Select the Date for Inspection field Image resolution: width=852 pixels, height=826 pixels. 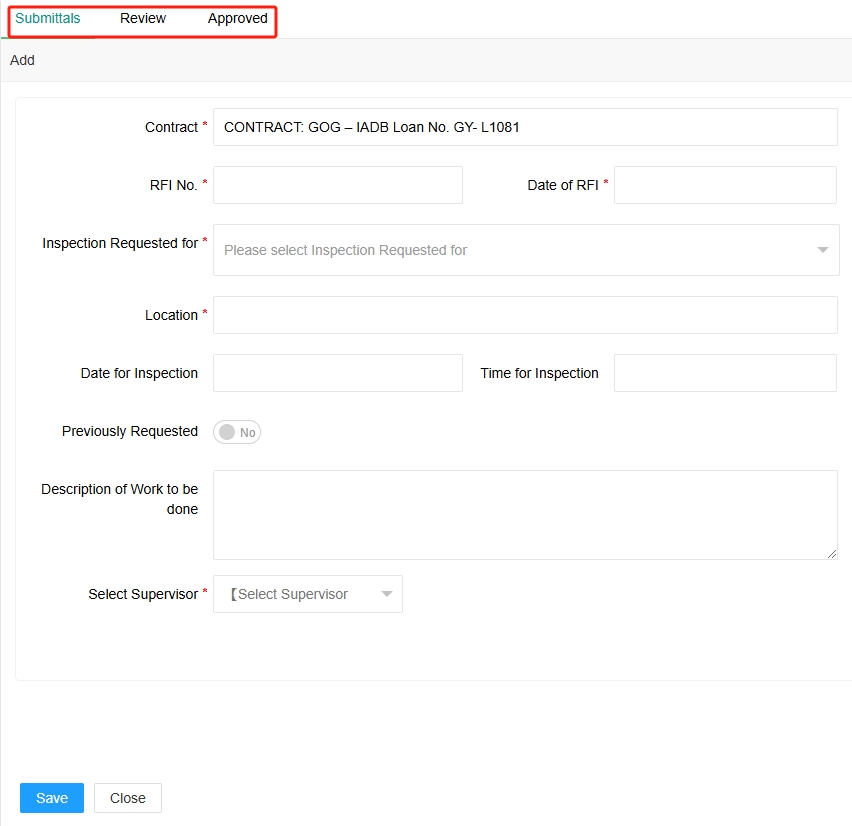(x=337, y=373)
